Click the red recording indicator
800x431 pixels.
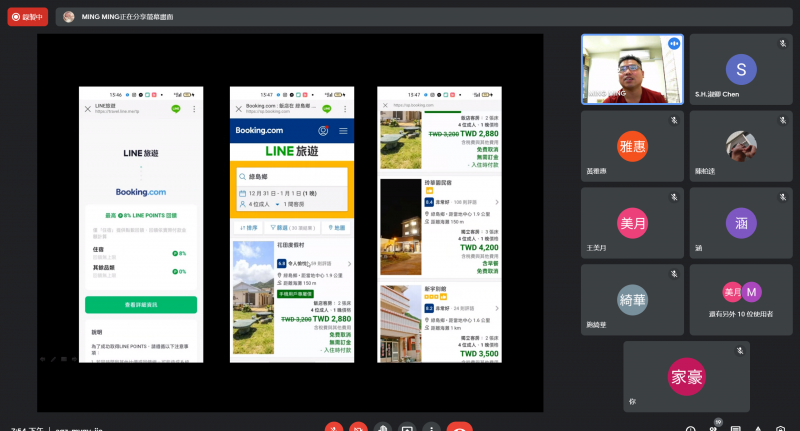coord(28,16)
